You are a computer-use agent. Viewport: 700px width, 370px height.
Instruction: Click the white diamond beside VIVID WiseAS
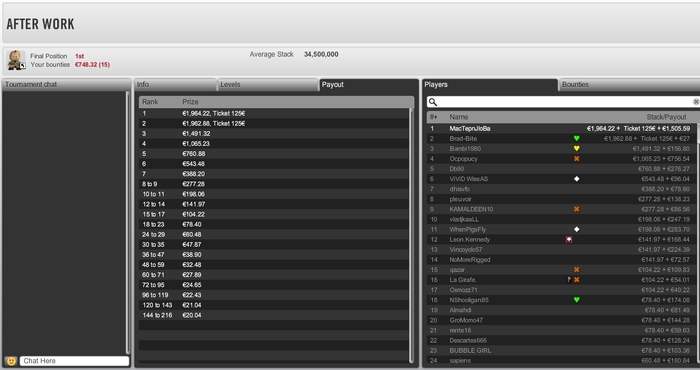[576, 179]
